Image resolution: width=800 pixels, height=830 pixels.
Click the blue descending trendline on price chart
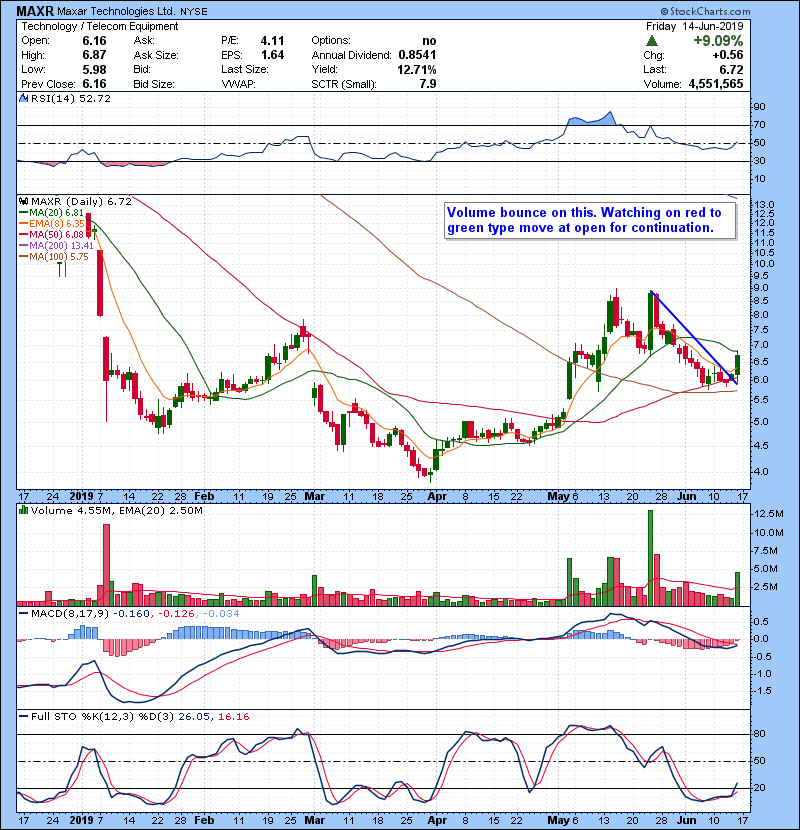tap(694, 337)
